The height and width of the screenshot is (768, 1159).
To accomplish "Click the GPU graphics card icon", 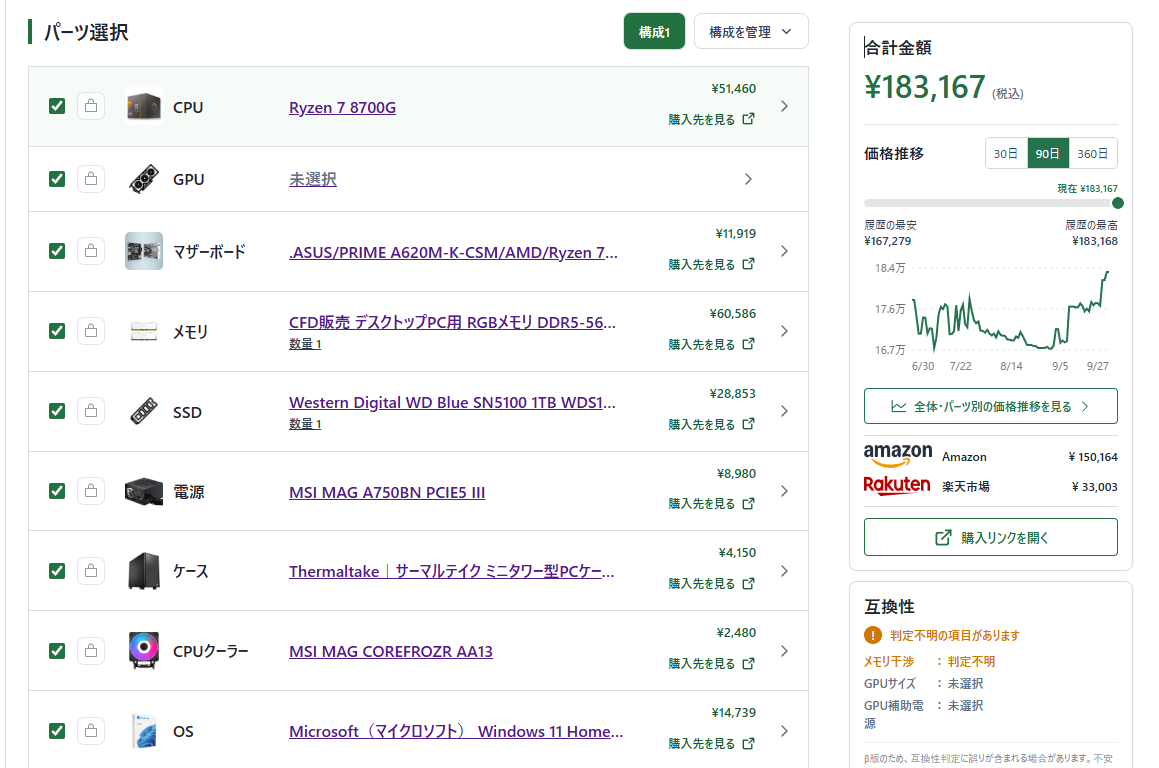I will coord(144,179).
